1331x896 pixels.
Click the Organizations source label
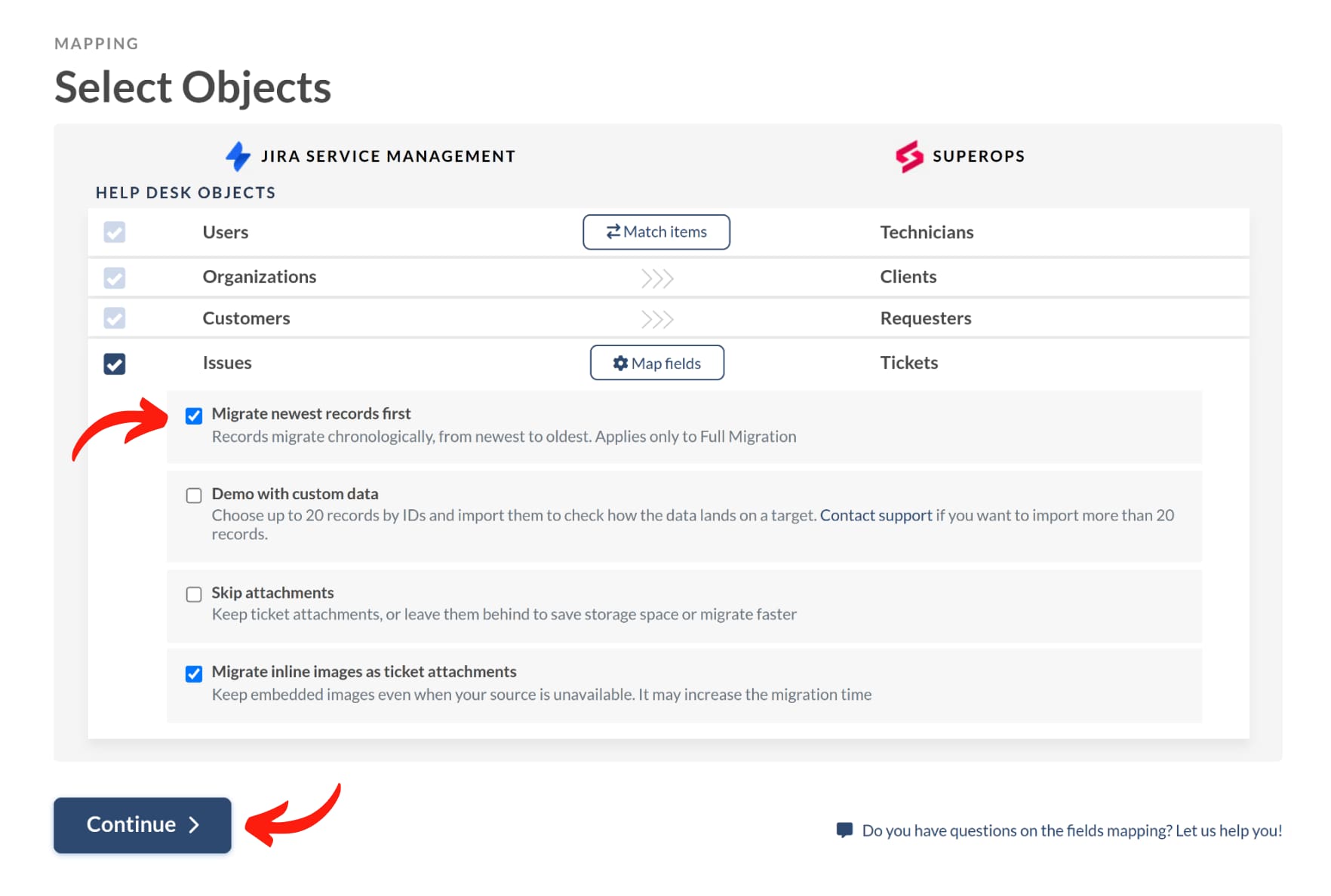point(260,277)
